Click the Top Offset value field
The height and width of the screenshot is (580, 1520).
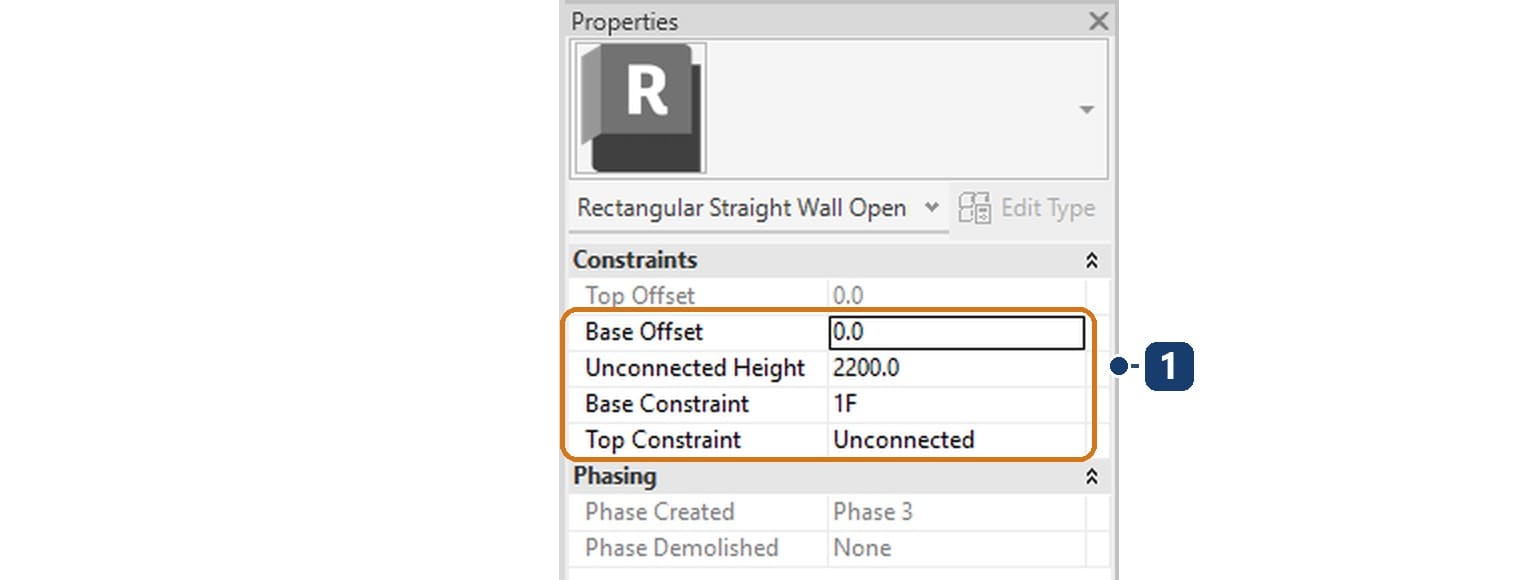pos(957,296)
